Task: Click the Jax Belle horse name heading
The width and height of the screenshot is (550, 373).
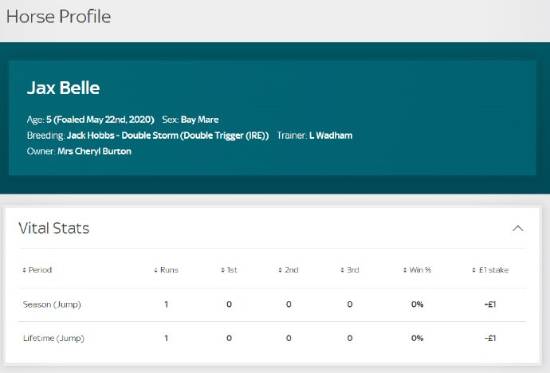Action: coord(63,88)
